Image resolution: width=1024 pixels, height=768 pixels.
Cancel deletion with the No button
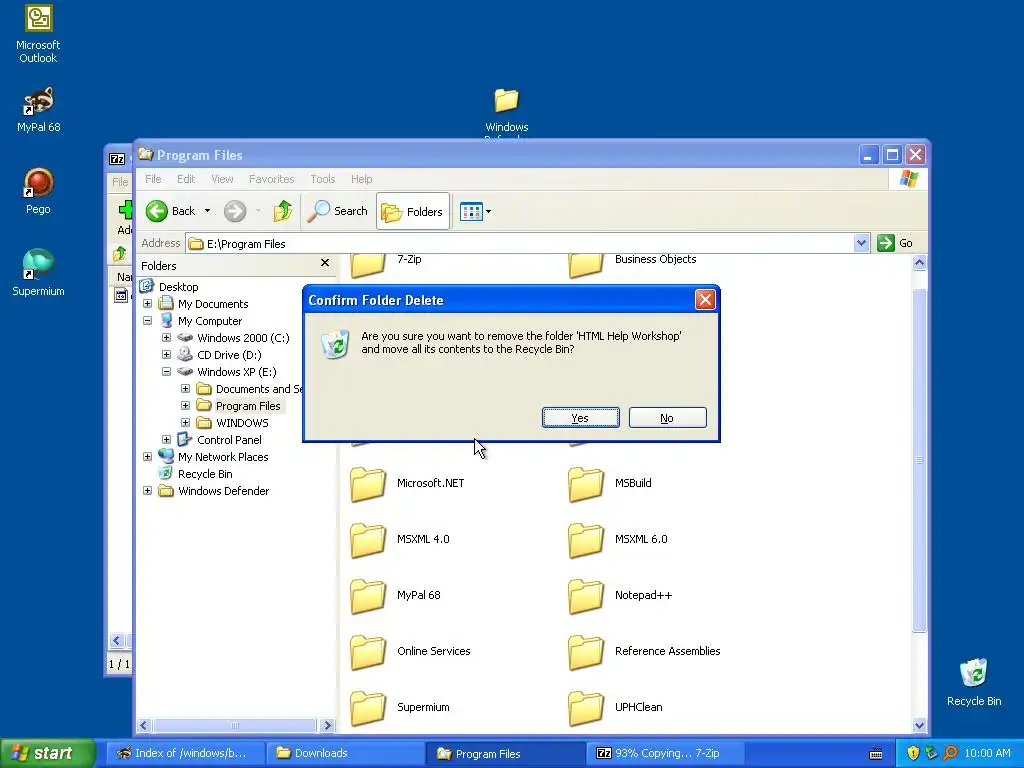click(667, 418)
